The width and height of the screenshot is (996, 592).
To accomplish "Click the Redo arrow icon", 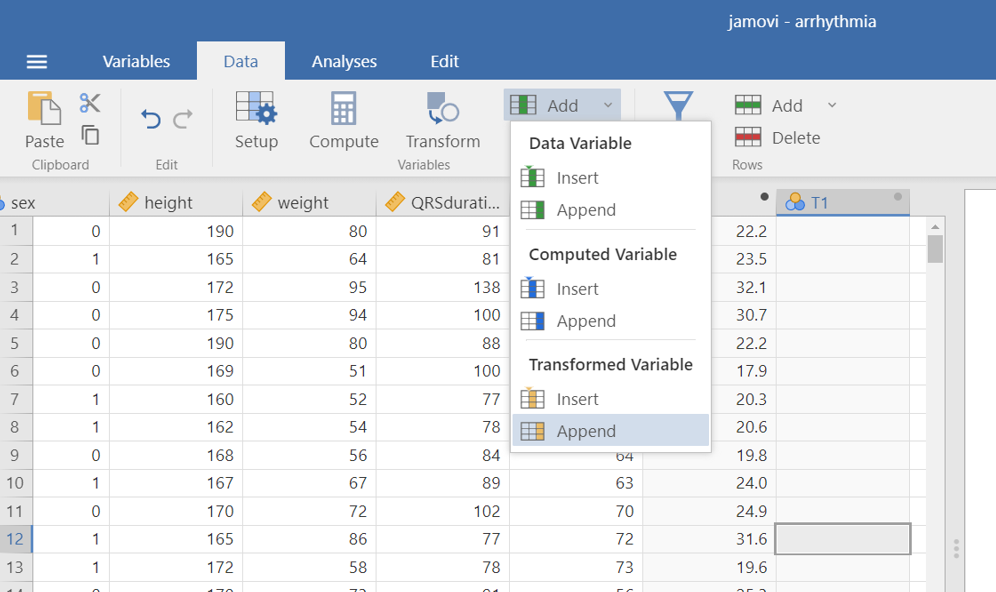I will (x=183, y=120).
